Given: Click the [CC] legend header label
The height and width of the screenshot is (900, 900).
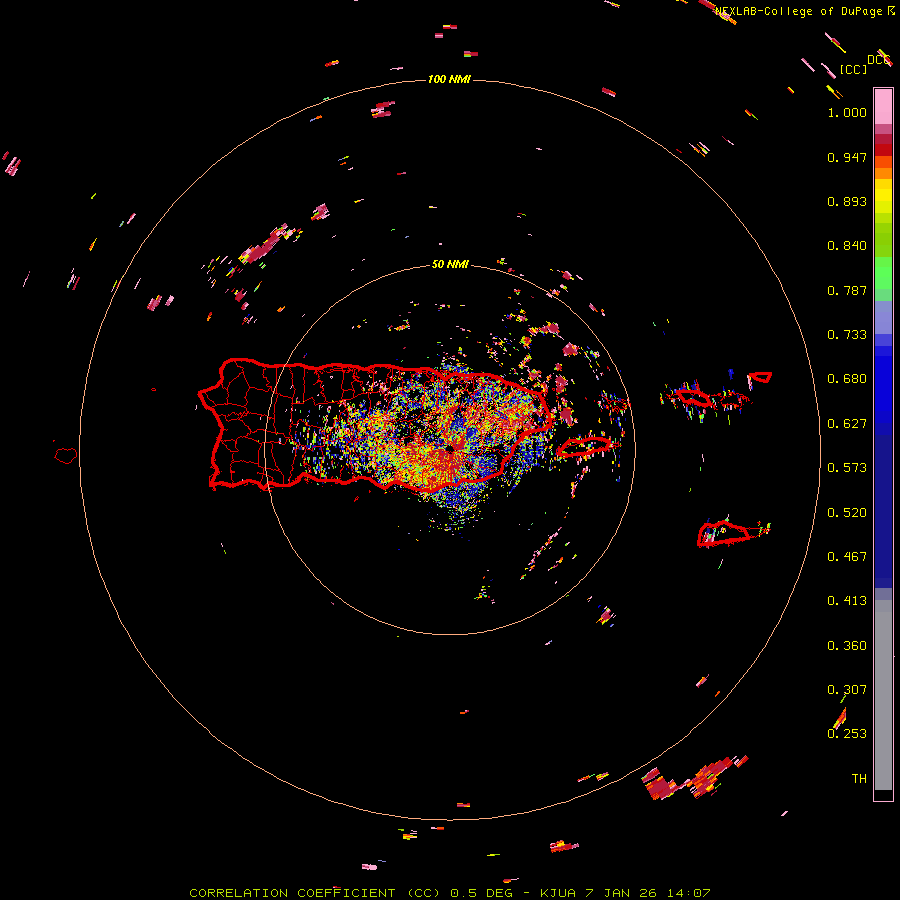Looking at the screenshot, I should tap(853, 69).
